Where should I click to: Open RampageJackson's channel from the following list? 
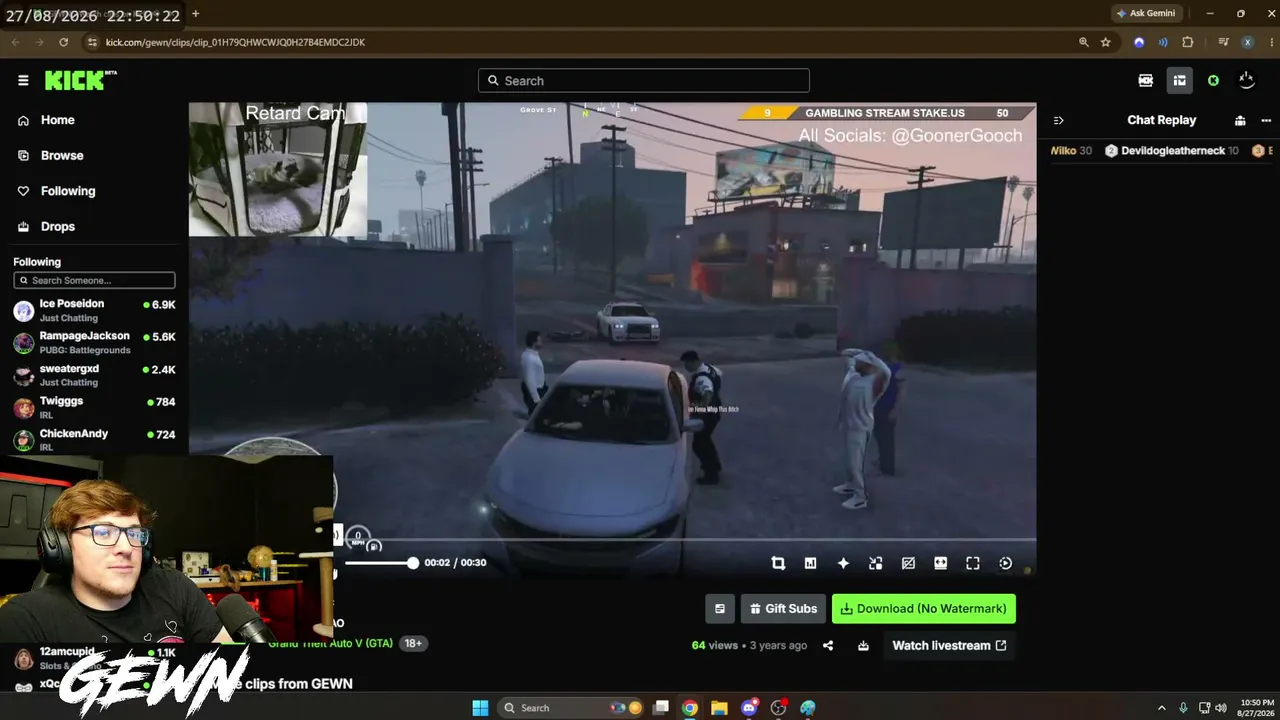pyautogui.click(x=94, y=343)
